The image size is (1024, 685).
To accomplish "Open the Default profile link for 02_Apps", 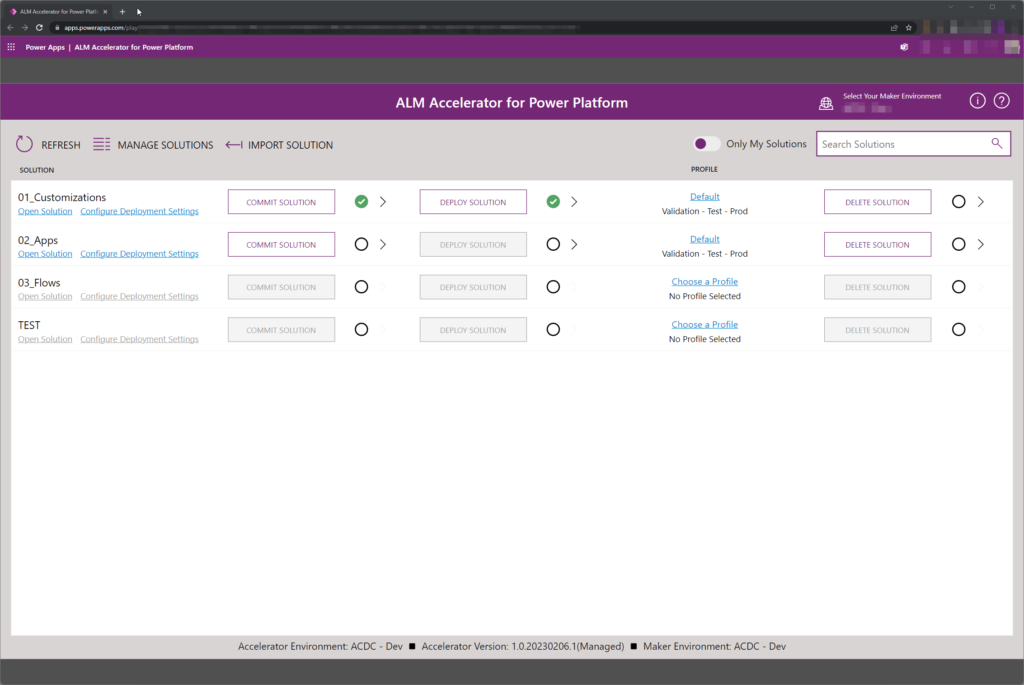I will click(x=705, y=239).
